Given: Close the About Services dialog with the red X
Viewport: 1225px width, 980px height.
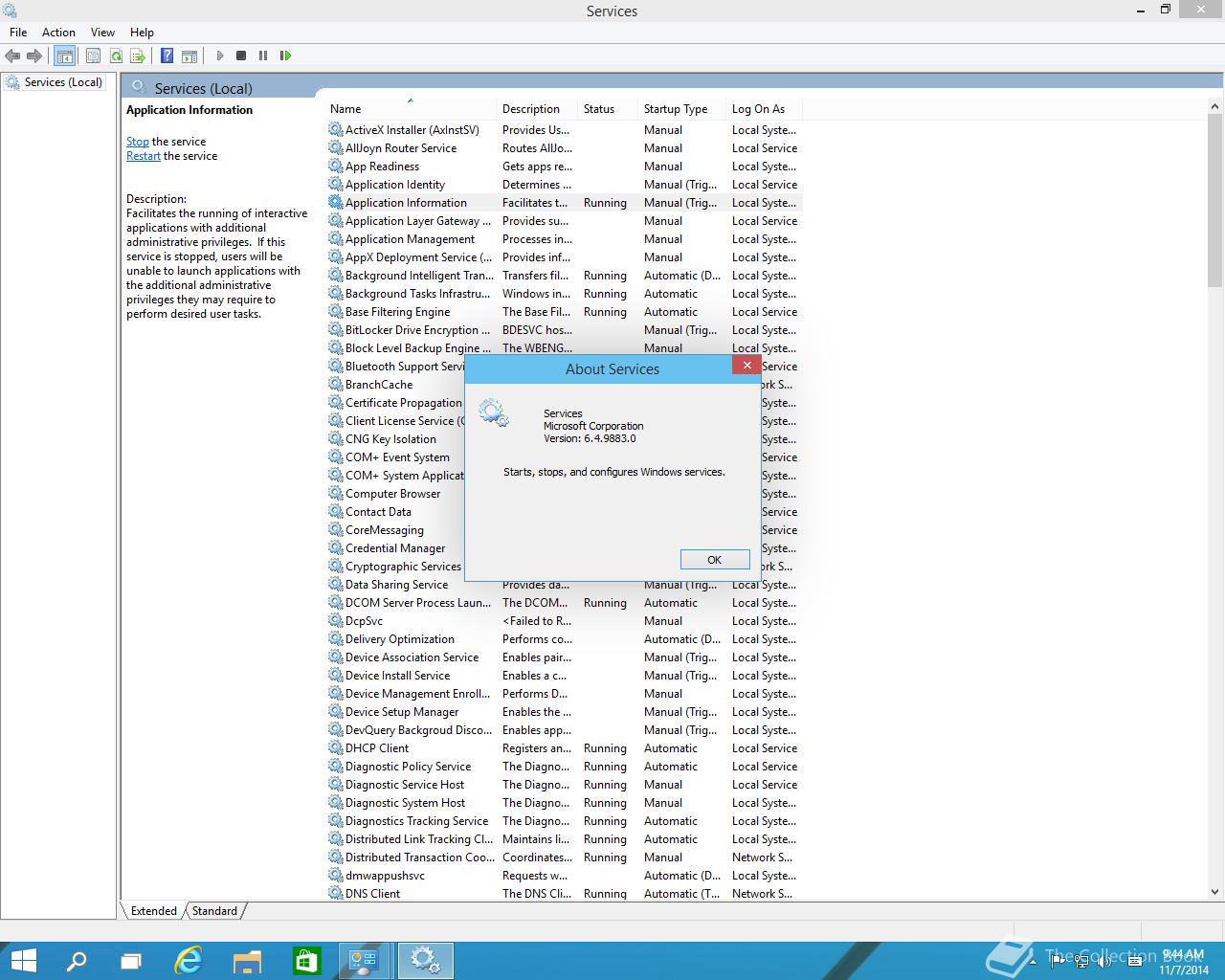Looking at the screenshot, I should pos(746,365).
